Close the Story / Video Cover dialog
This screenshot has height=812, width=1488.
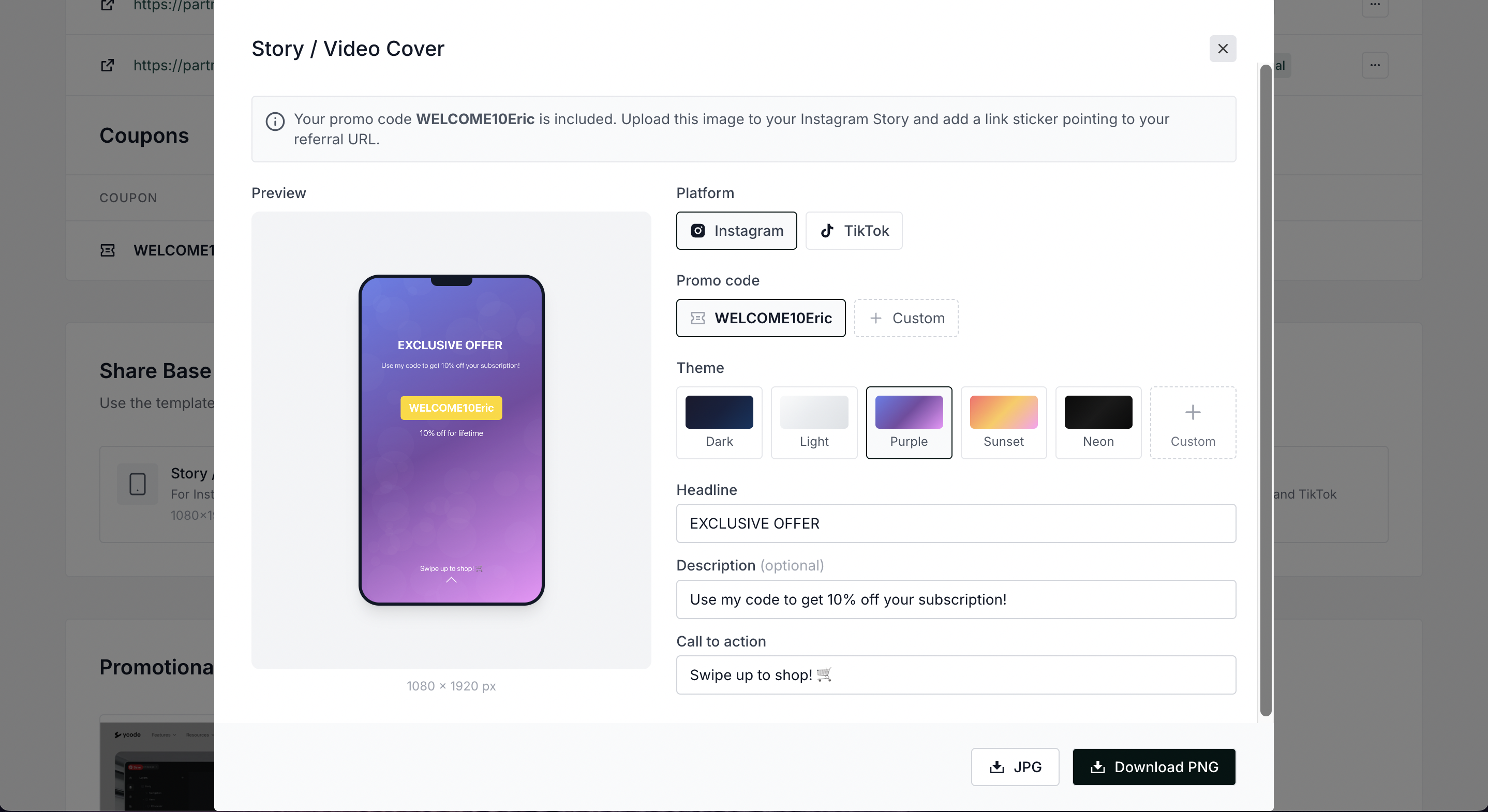pos(1222,49)
